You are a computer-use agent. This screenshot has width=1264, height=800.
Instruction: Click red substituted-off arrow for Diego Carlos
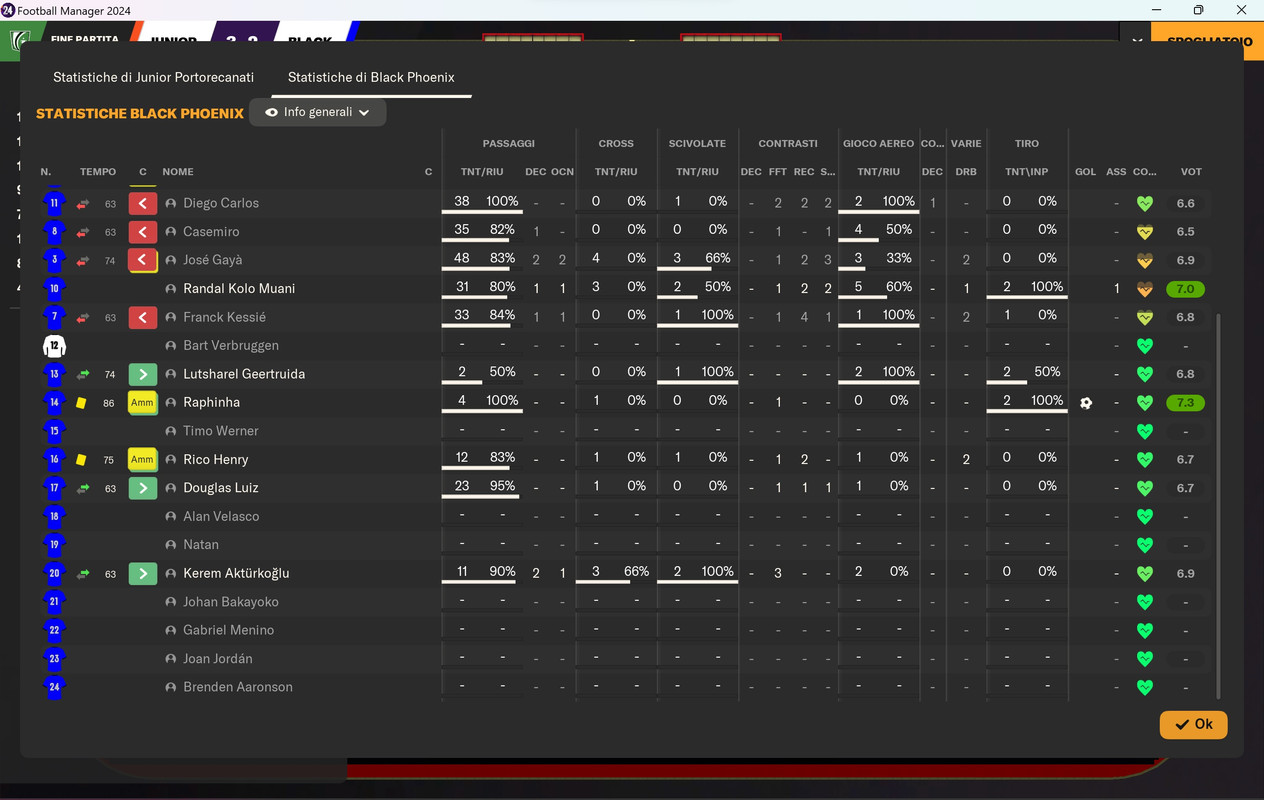pyautogui.click(x=143, y=203)
